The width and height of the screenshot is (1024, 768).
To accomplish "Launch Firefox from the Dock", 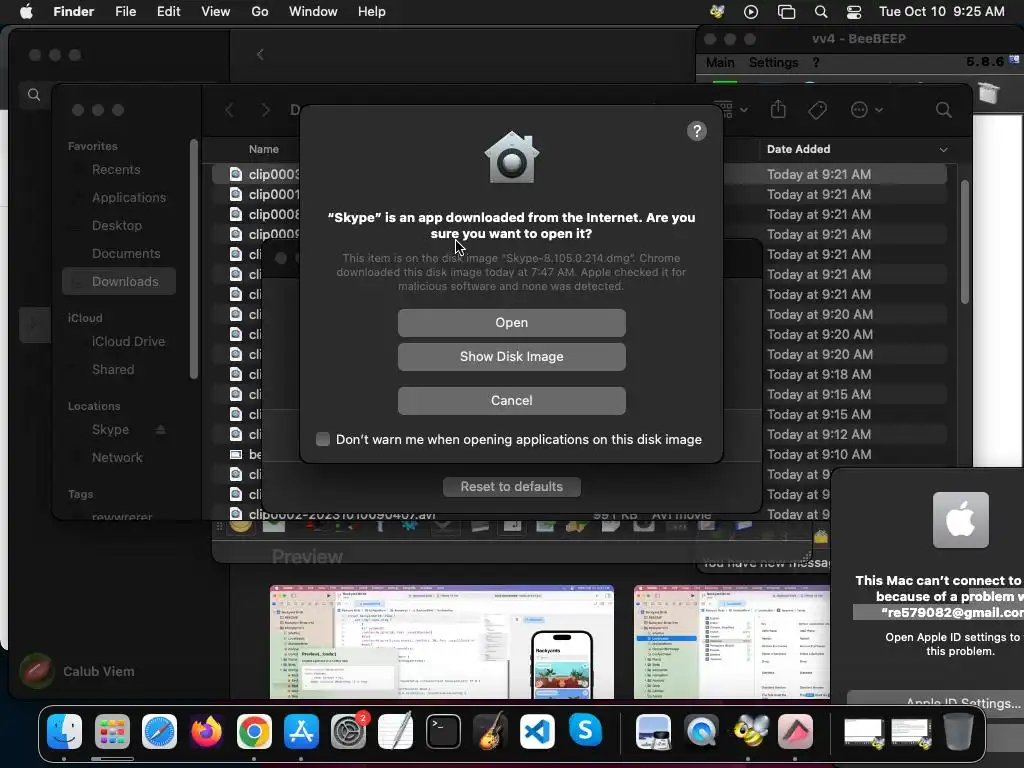I will 206,731.
